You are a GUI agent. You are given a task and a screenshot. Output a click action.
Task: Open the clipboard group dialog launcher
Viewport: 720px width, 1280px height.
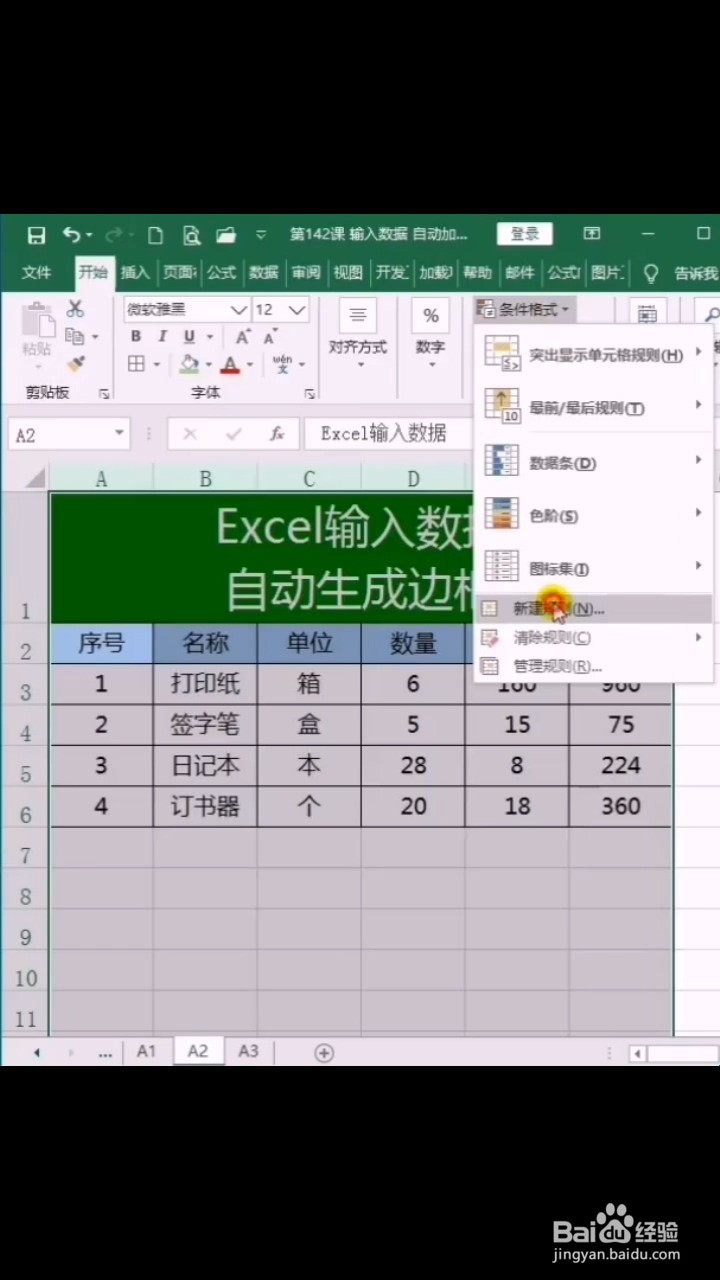tap(104, 394)
